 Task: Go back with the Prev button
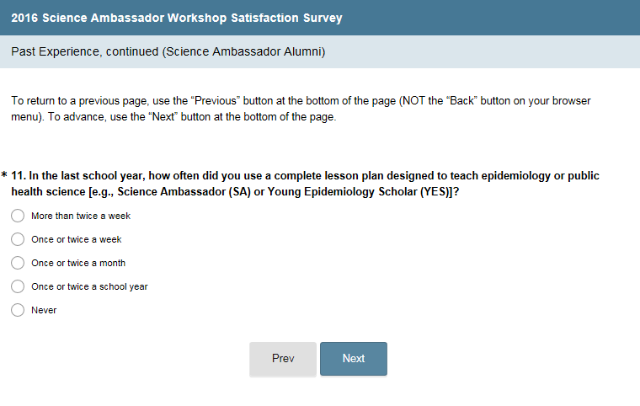coord(283,359)
